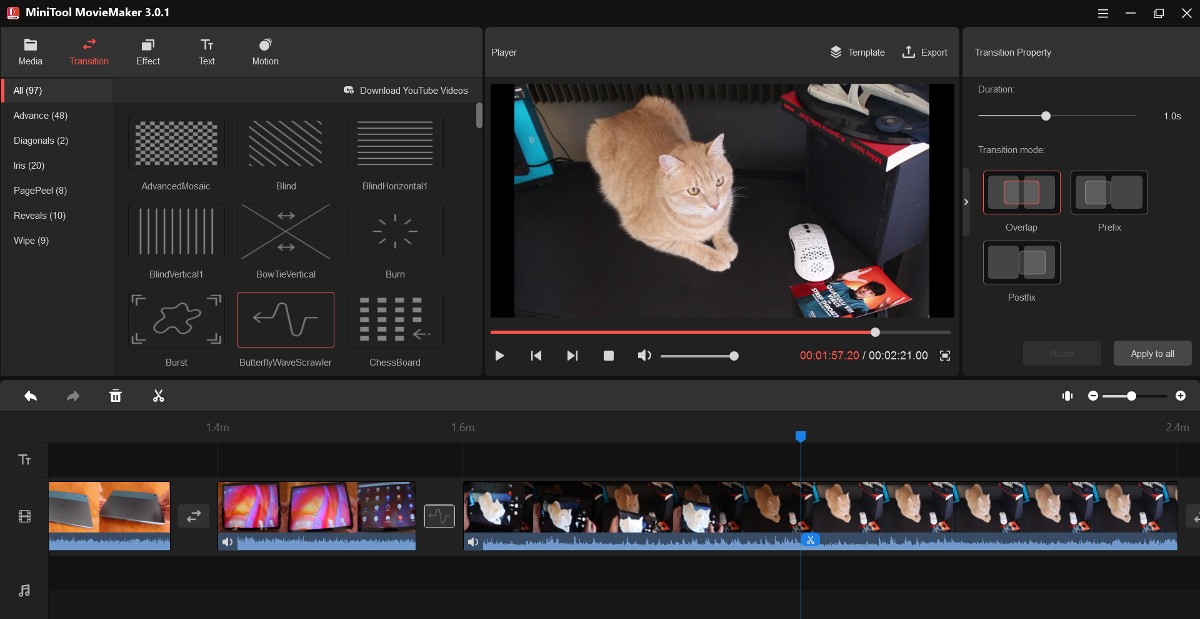Mute the player audio using the speaker icon

point(644,355)
